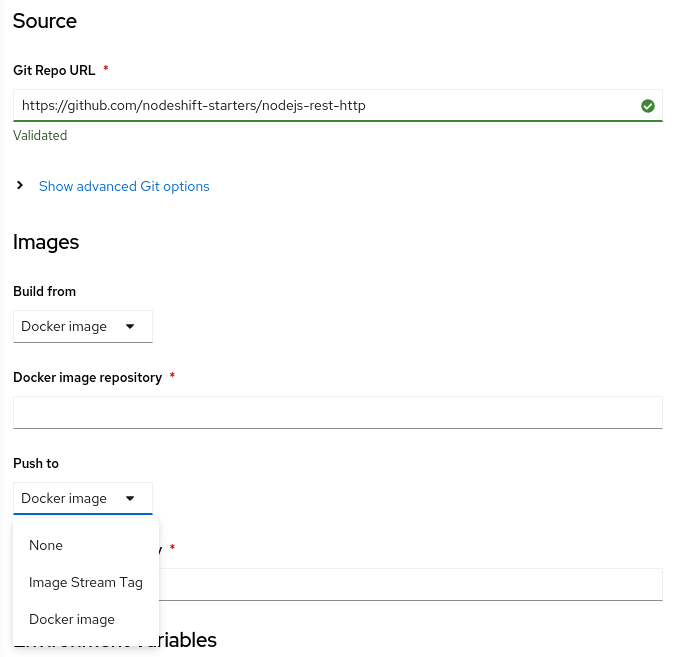Click the Push to dropdown caret arrow

130,499
